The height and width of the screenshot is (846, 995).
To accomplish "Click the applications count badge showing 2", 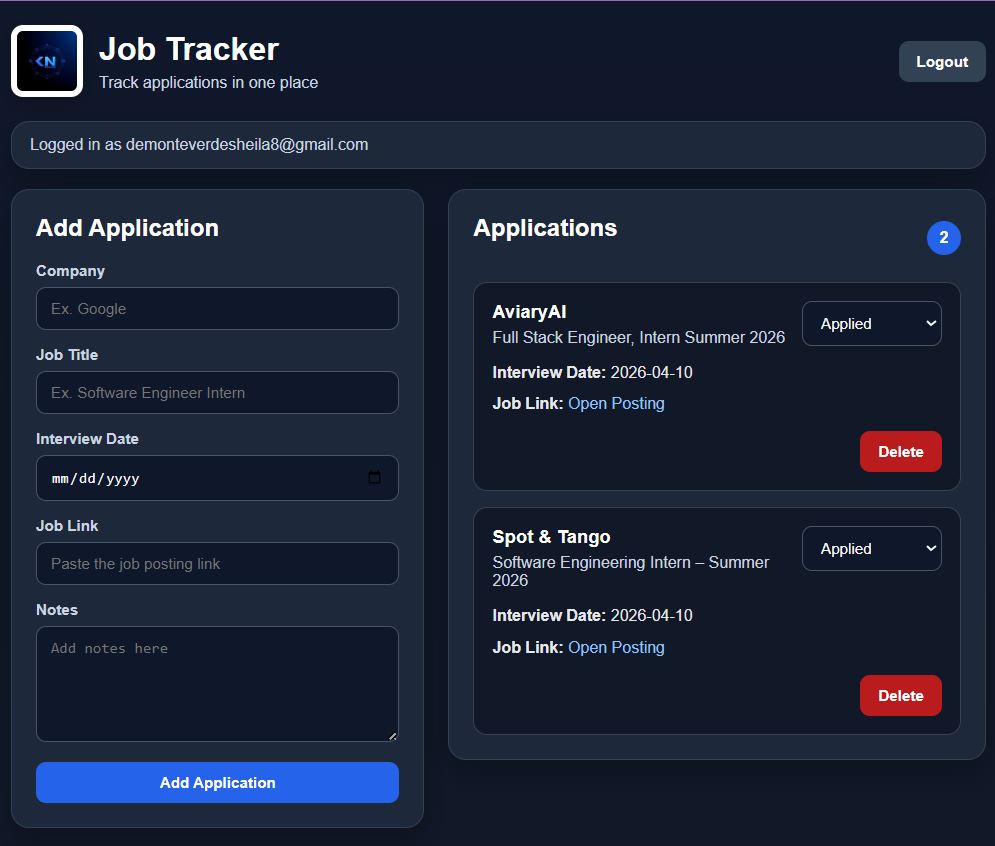I will (x=944, y=238).
